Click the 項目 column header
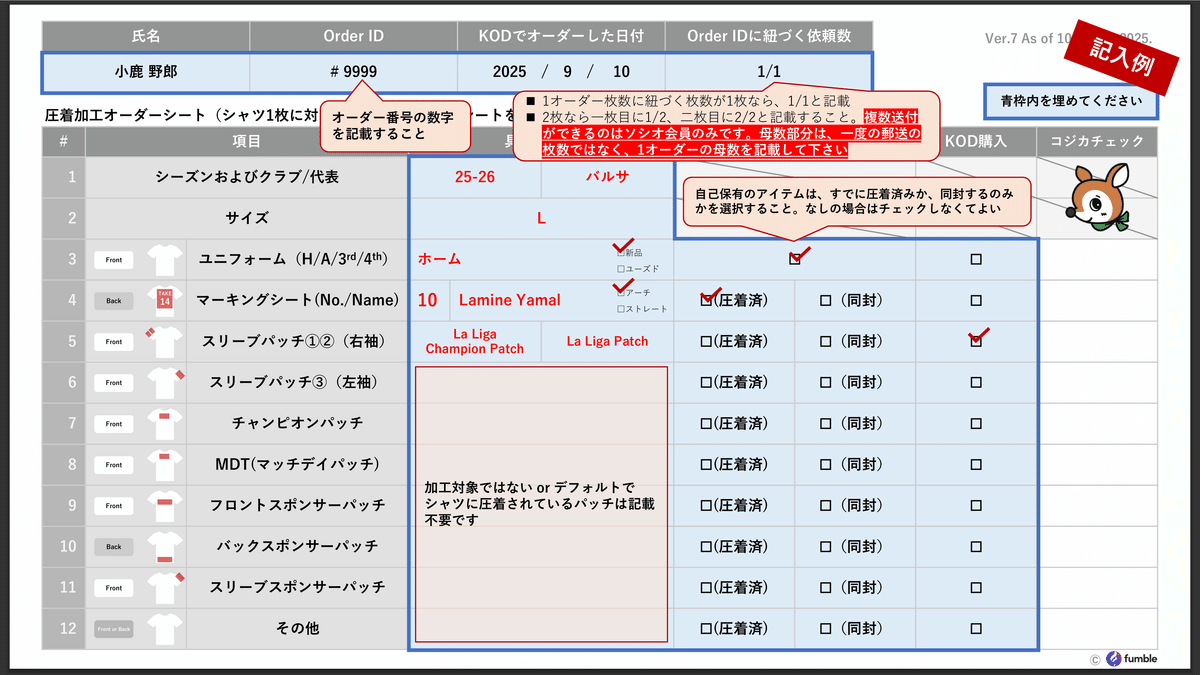The height and width of the screenshot is (675, 1200). [246, 142]
